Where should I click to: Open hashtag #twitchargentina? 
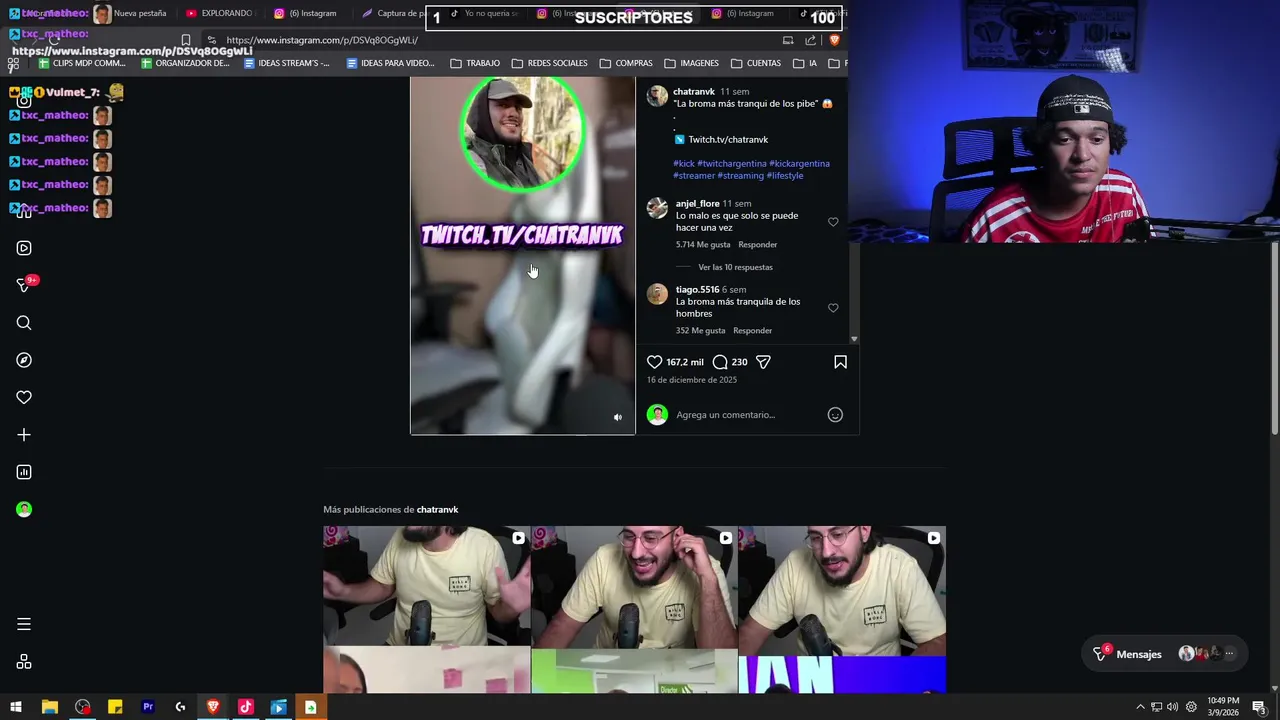pyautogui.click(x=732, y=164)
